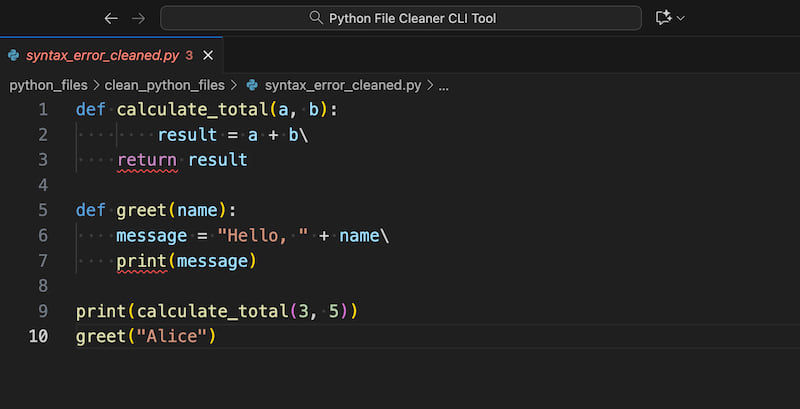The image size is (800, 409).
Task: Click calculate_total call on line 9
Action: coord(213,312)
